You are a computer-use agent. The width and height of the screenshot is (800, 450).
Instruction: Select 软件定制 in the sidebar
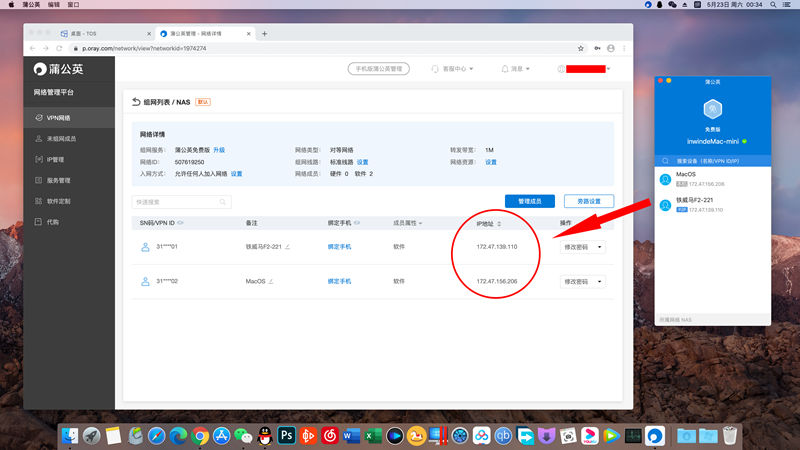click(x=69, y=202)
